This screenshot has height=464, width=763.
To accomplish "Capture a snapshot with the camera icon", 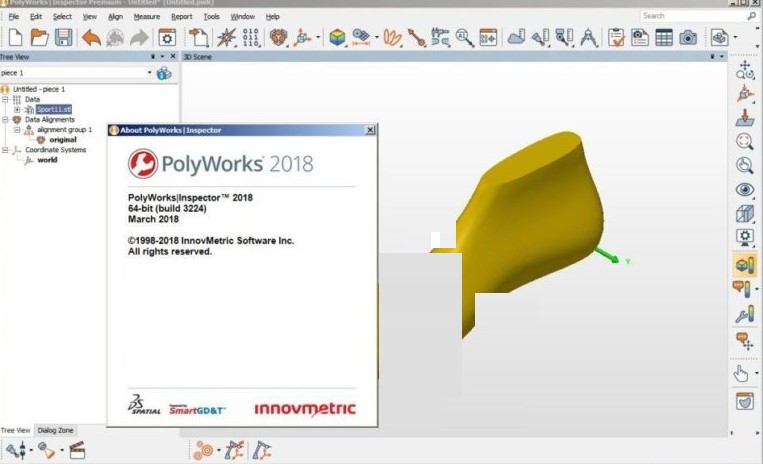I will click(x=688, y=37).
